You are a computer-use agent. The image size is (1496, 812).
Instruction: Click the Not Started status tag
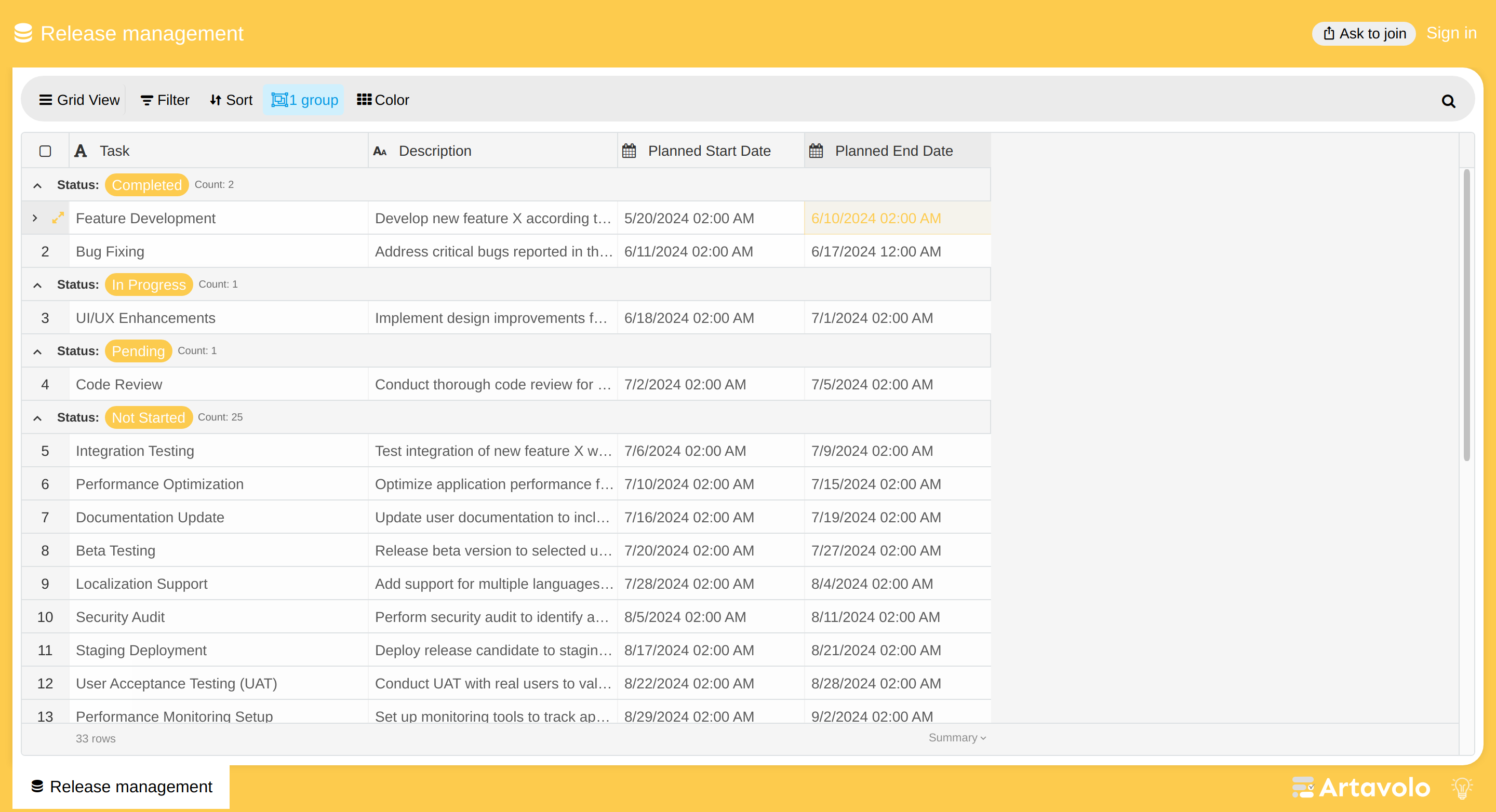click(149, 418)
